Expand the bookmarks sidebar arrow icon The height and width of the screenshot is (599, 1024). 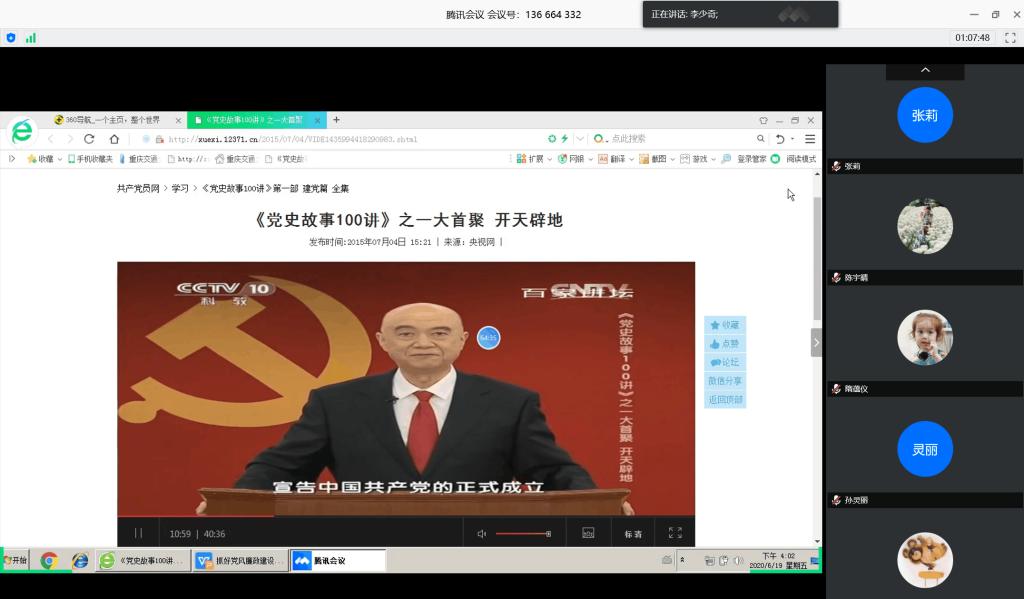tap(12, 159)
